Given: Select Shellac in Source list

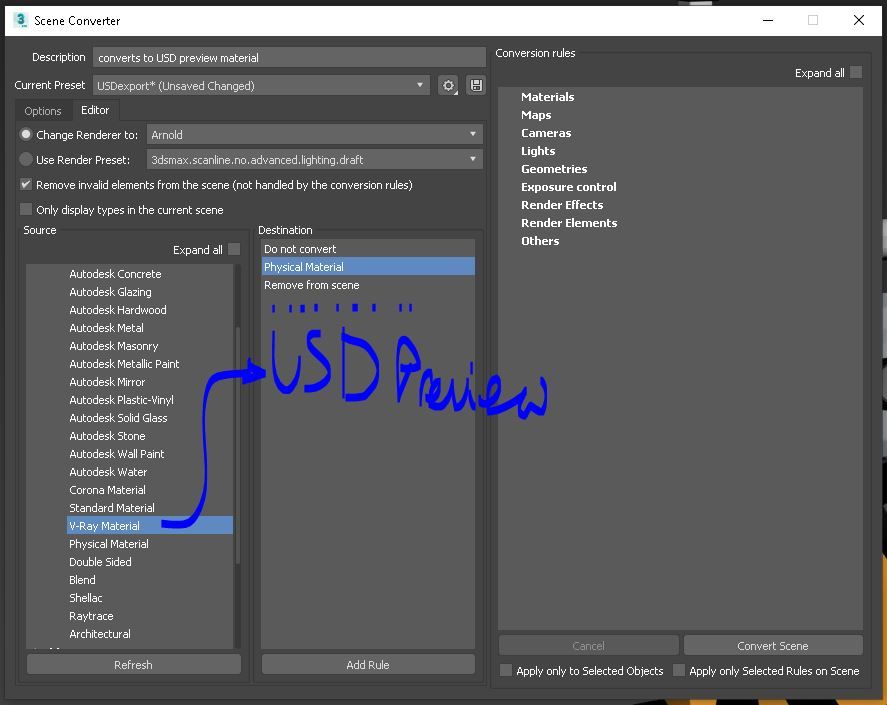Looking at the screenshot, I should point(85,598).
